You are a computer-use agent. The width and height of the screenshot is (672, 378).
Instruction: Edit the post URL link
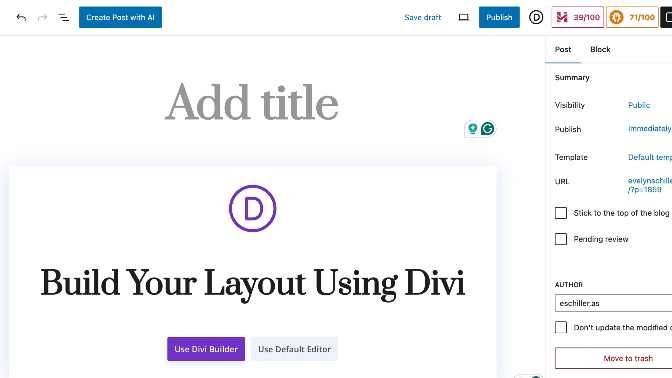650,185
